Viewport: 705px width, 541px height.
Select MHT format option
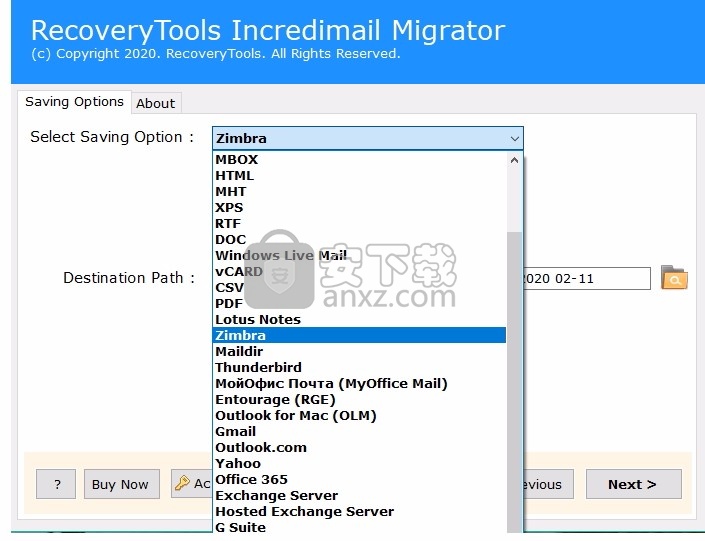point(359,192)
